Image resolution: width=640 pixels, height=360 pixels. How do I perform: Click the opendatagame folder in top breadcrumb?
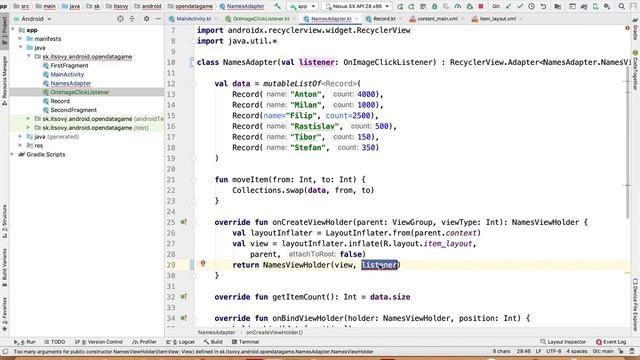click(191, 6)
